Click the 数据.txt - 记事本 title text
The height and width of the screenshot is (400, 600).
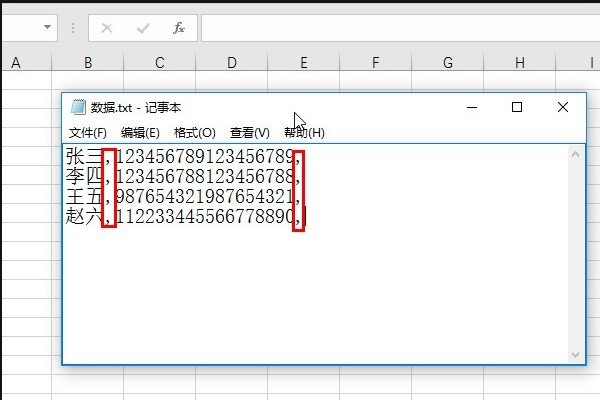click(136, 108)
